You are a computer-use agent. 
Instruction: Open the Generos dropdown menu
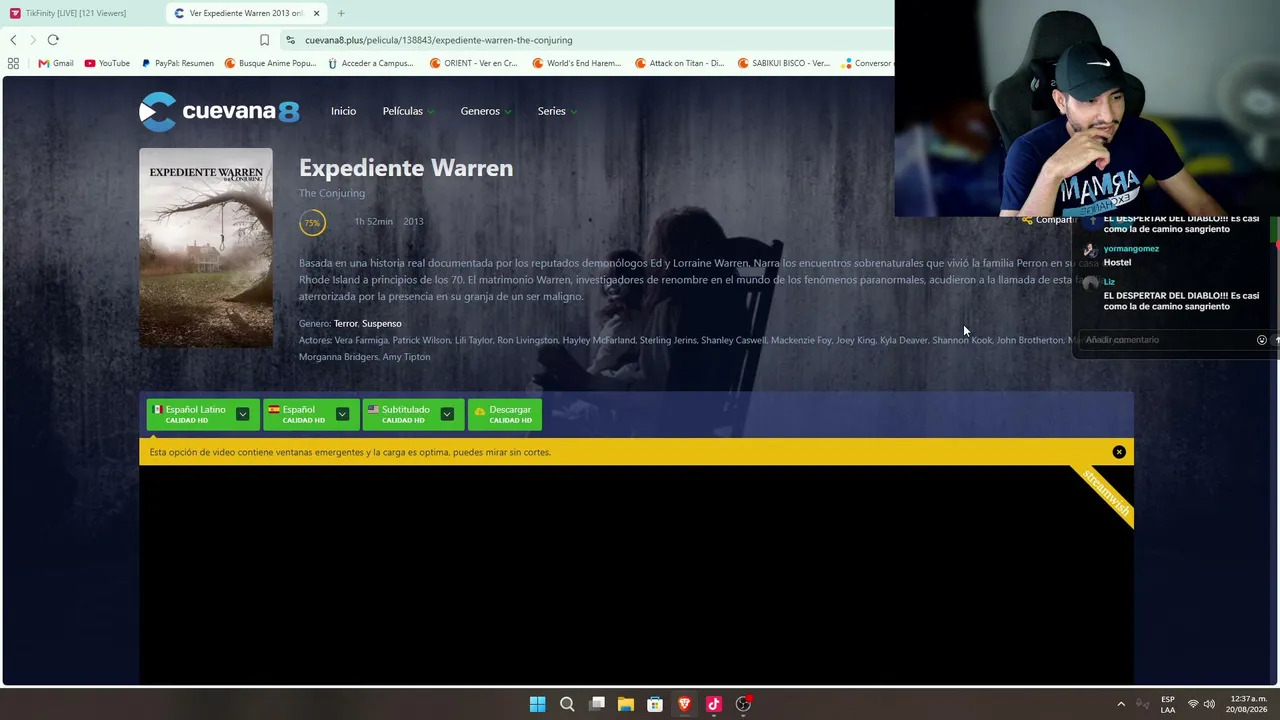(486, 111)
